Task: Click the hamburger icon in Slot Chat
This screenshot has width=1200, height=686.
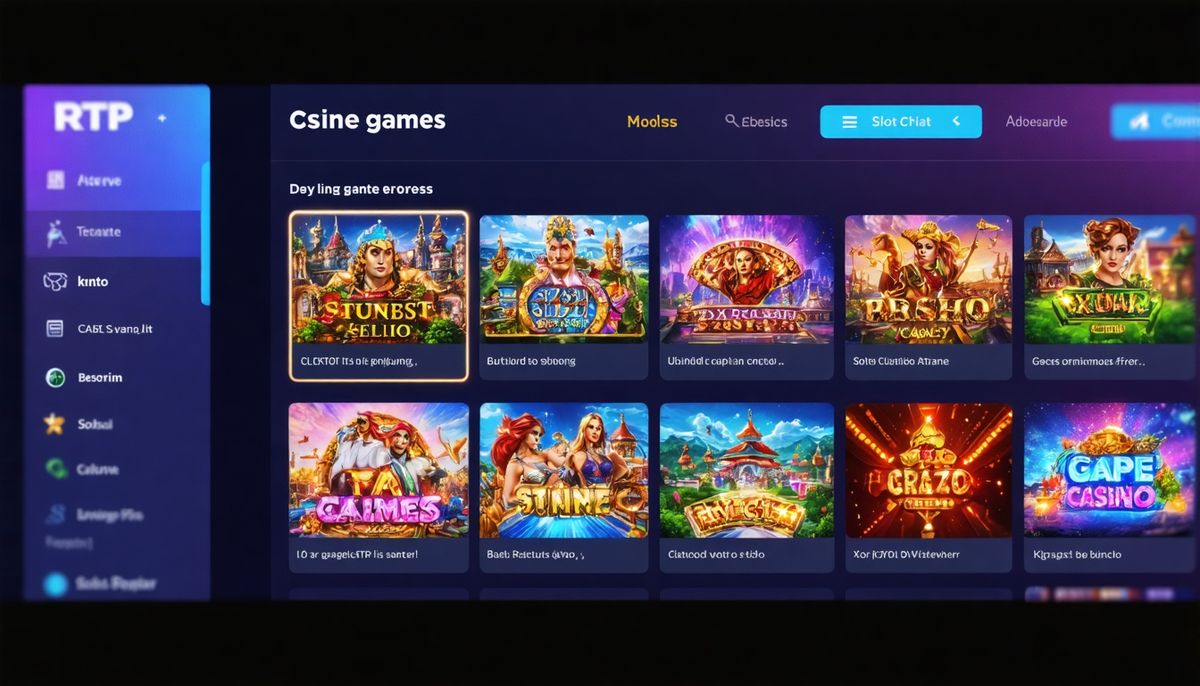Action: point(850,122)
